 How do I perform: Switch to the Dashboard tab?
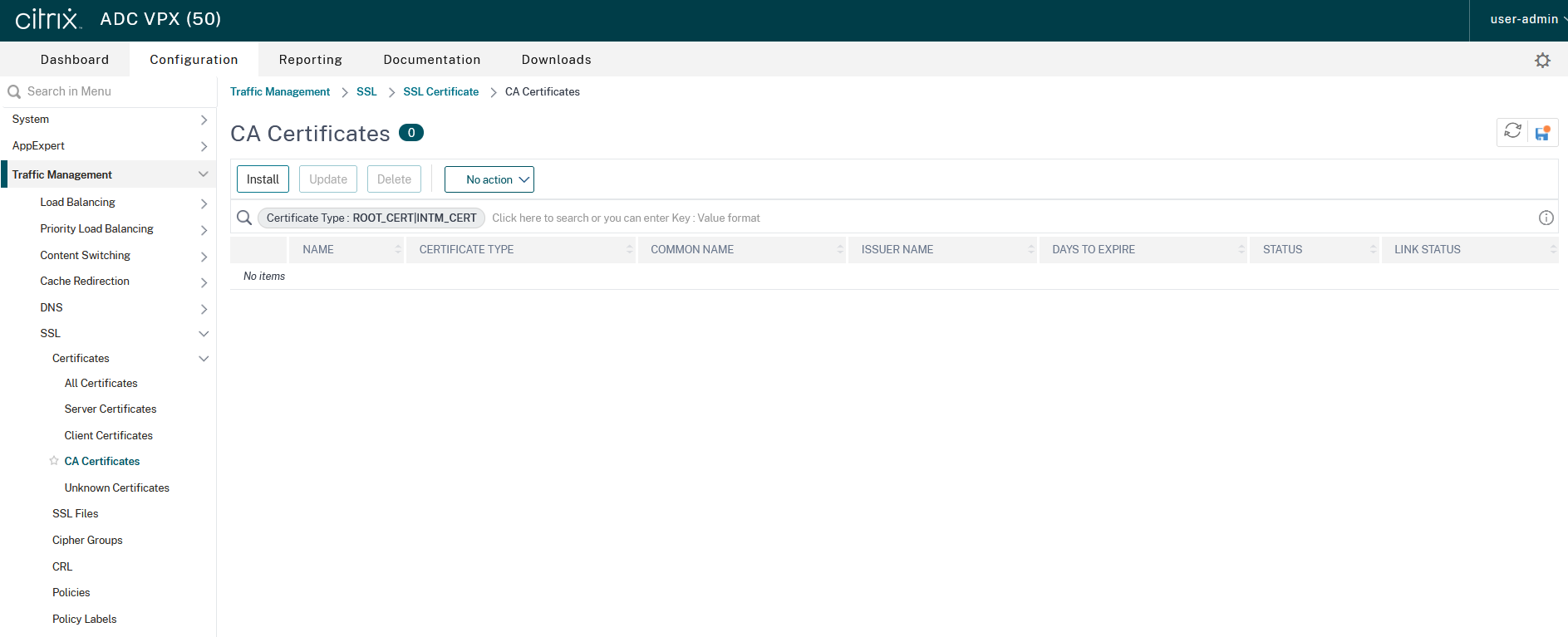point(75,60)
